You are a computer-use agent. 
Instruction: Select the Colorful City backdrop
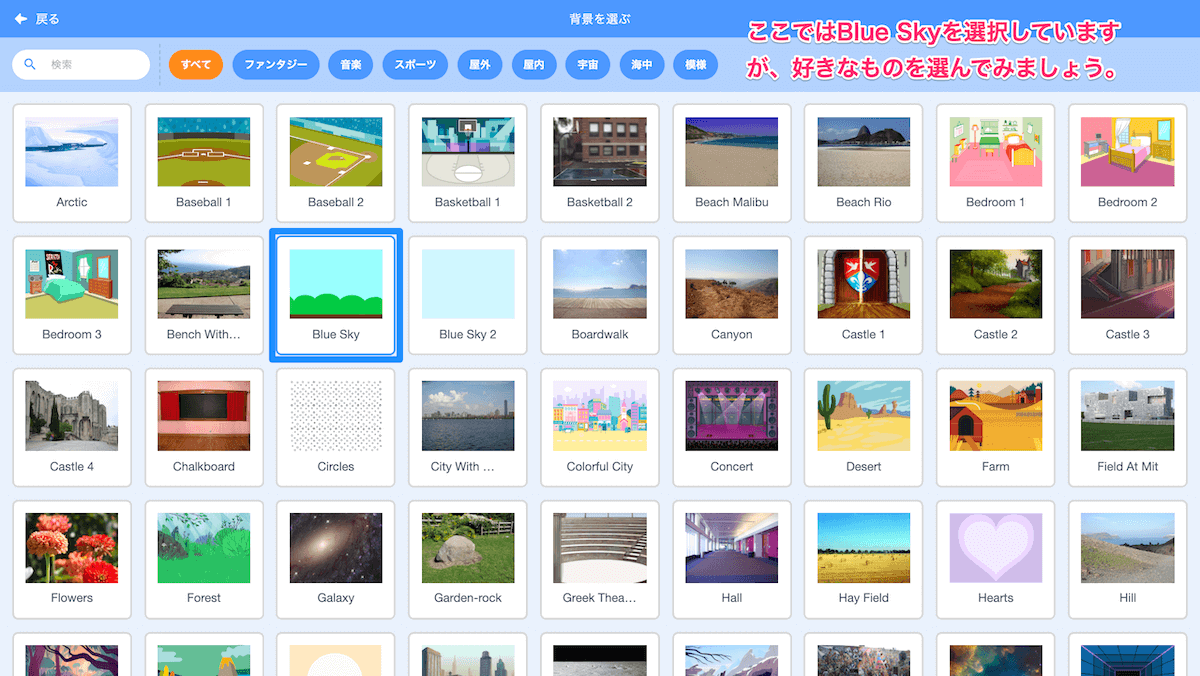(600, 427)
